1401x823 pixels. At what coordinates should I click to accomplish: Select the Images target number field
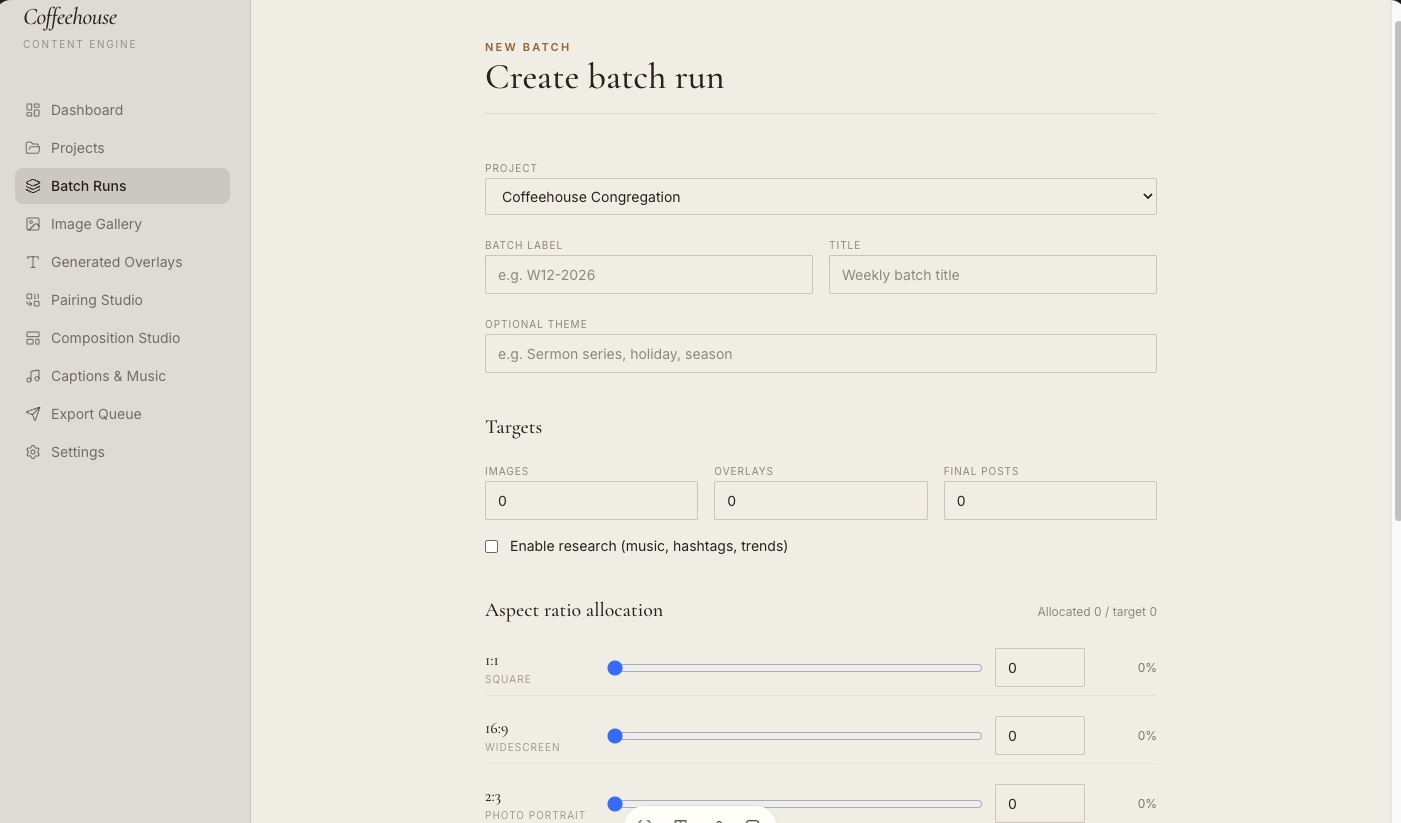(x=591, y=501)
